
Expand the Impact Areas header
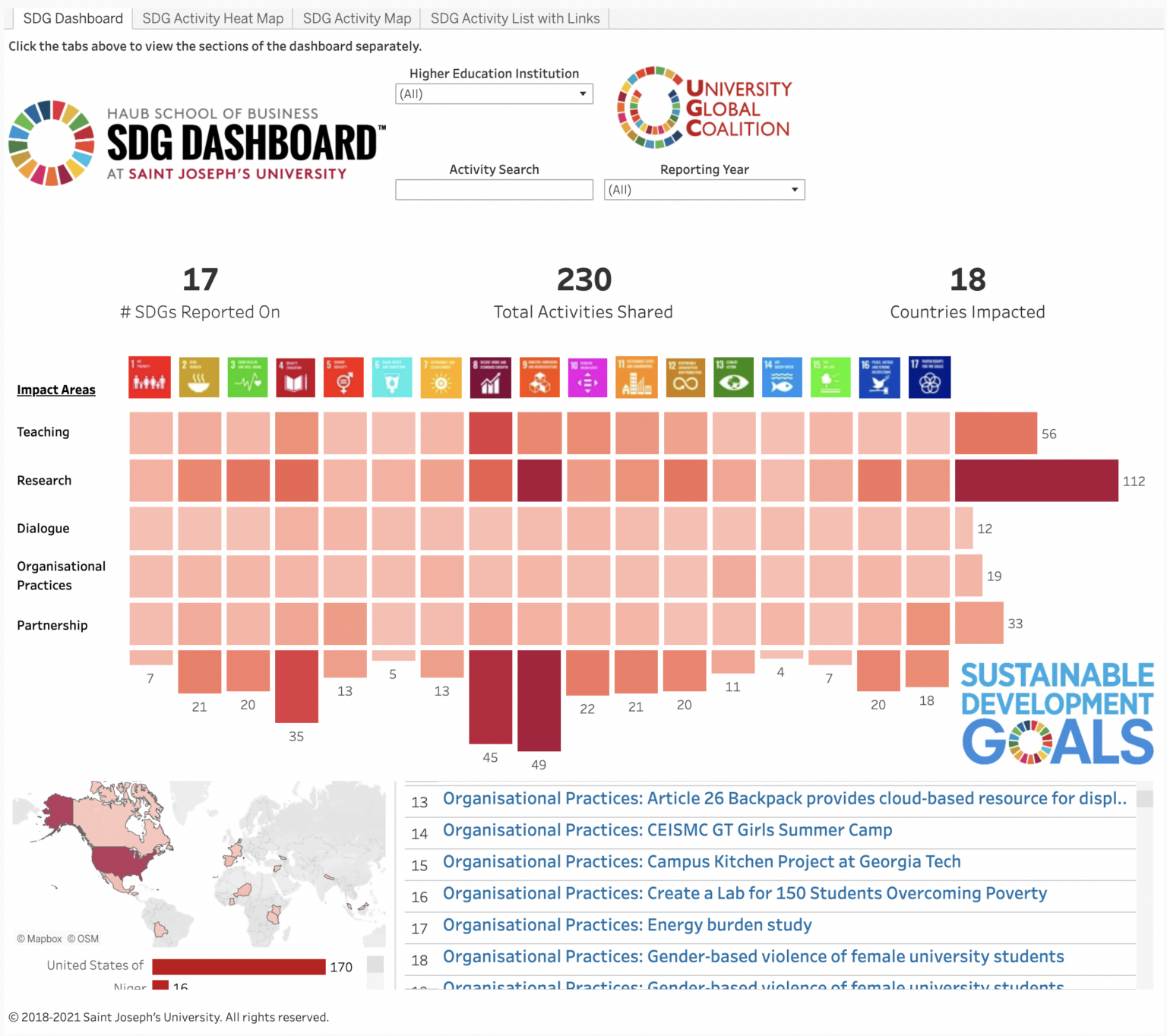tap(55, 390)
